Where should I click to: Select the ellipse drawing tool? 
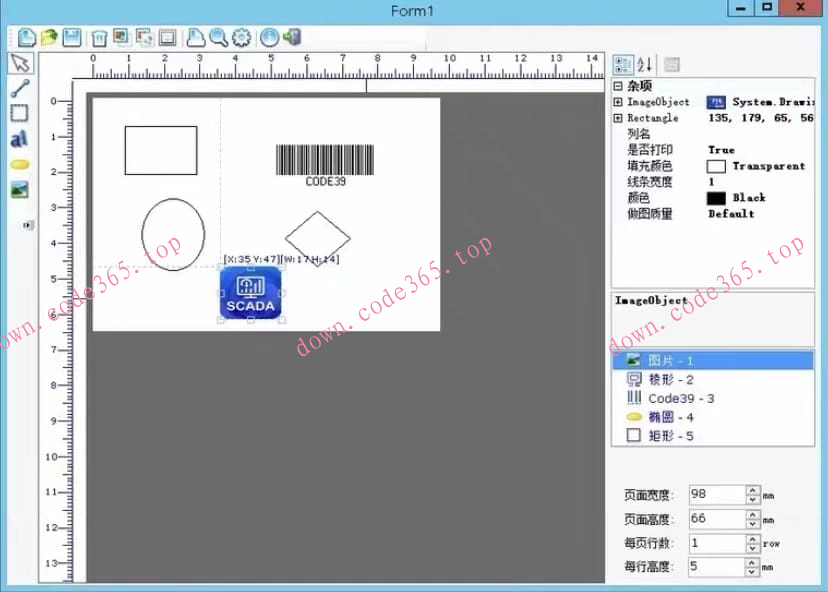click(20, 164)
